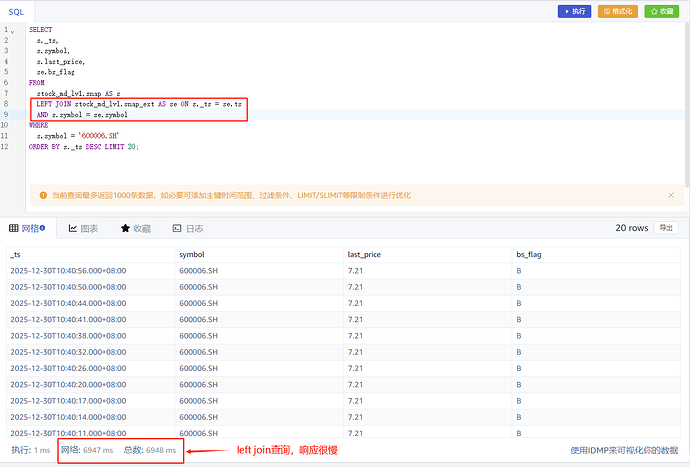The image size is (690, 467).
Task: Format the SQL using the 格式化 button
Action: click(x=617, y=11)
